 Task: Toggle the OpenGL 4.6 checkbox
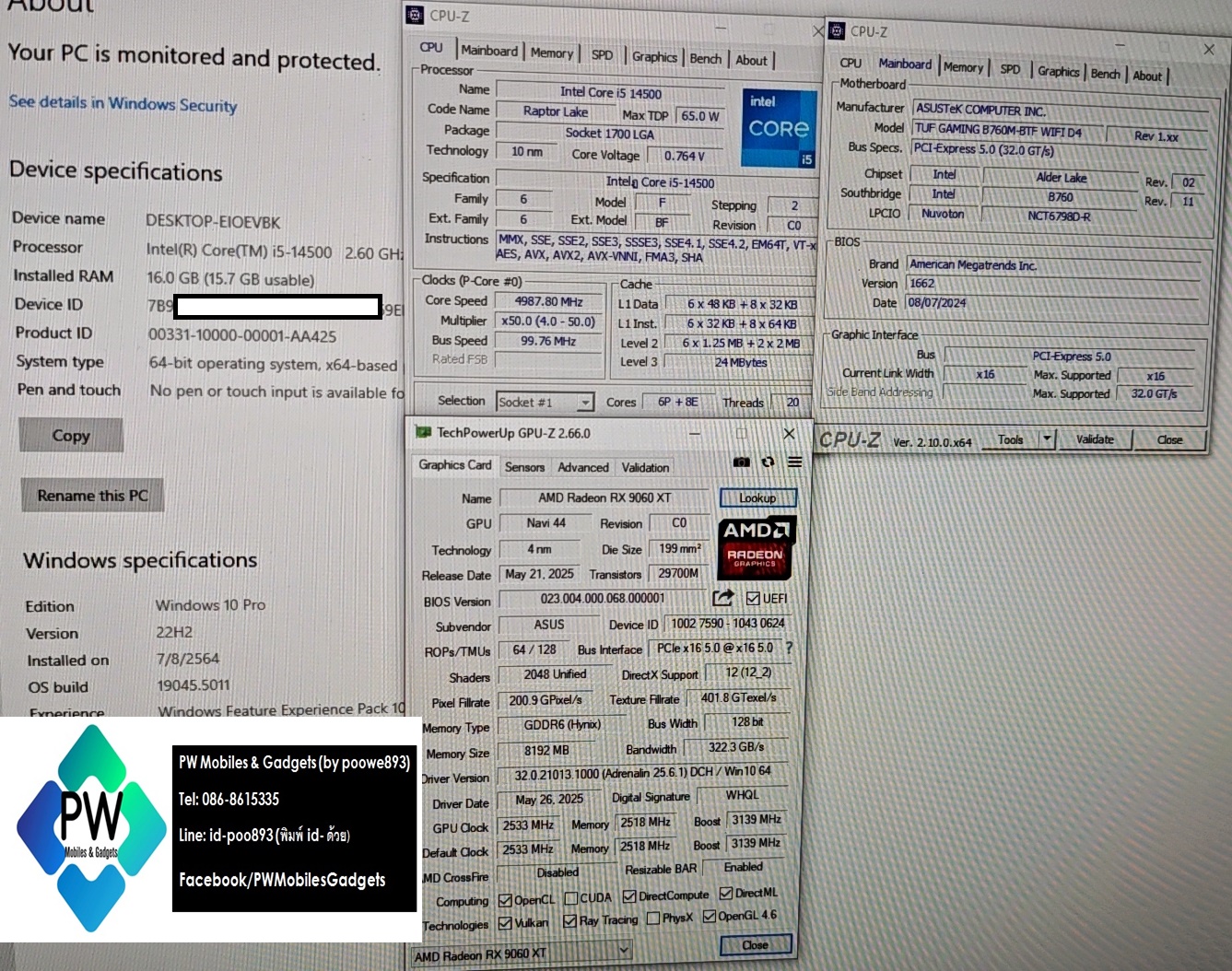pos(710,916)
